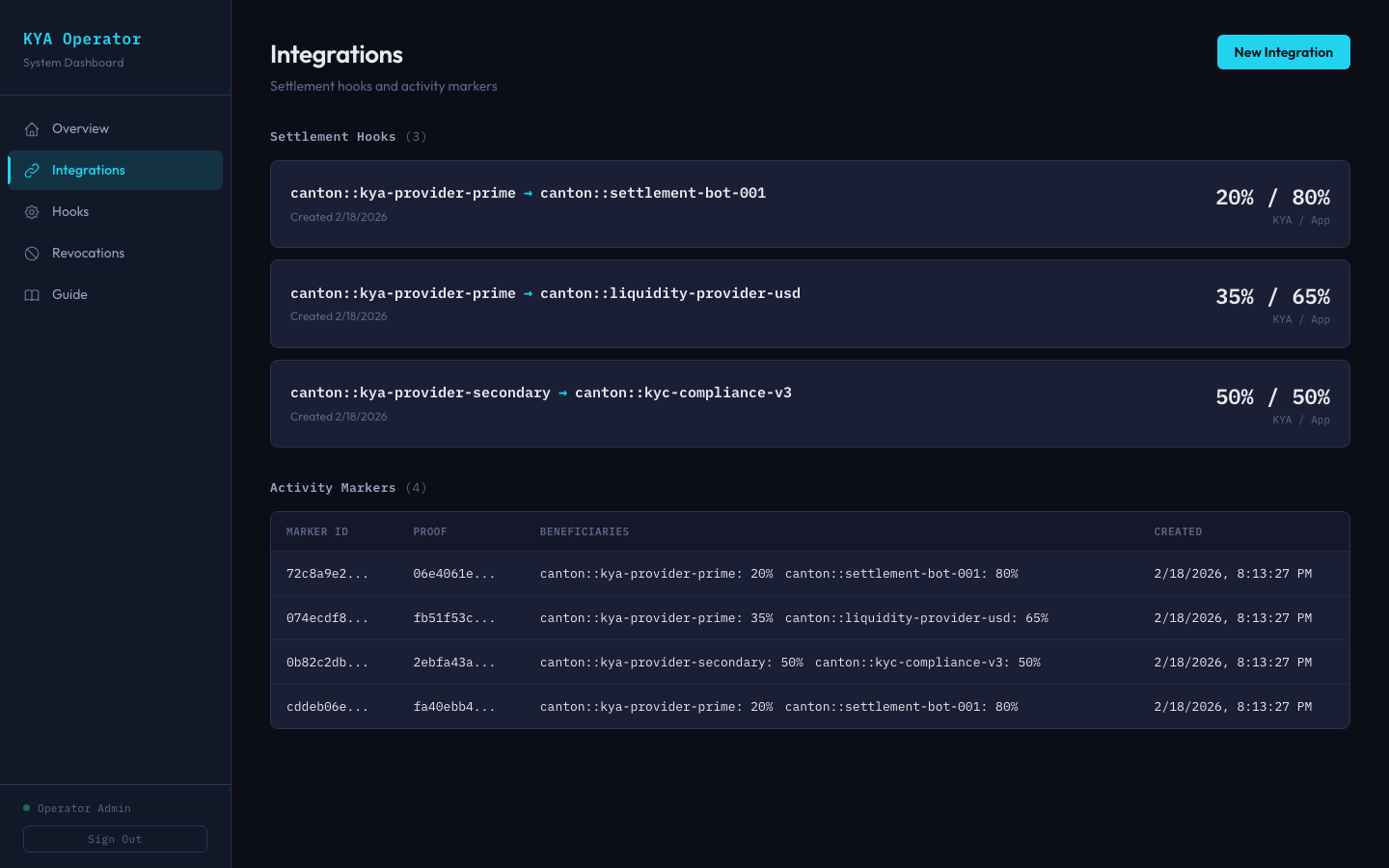Screen dimensions: 1389x868
Task: Click the prohibition icon next to Revocations
Action: (x=32, y=253)
